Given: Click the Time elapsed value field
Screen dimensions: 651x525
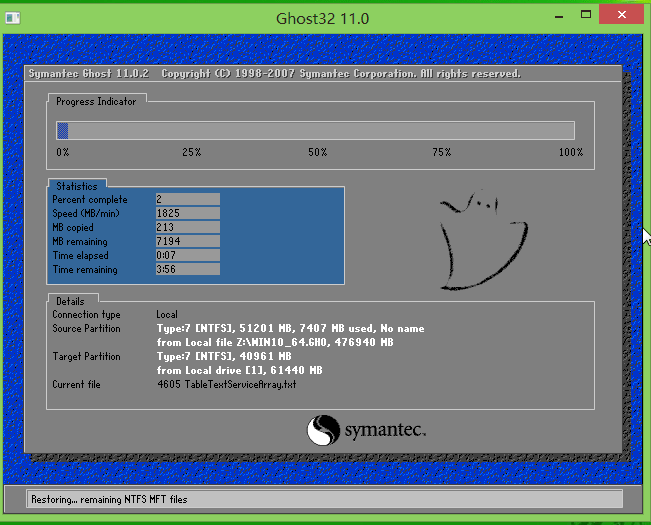Looking at the screenshot, I should 187,256.
